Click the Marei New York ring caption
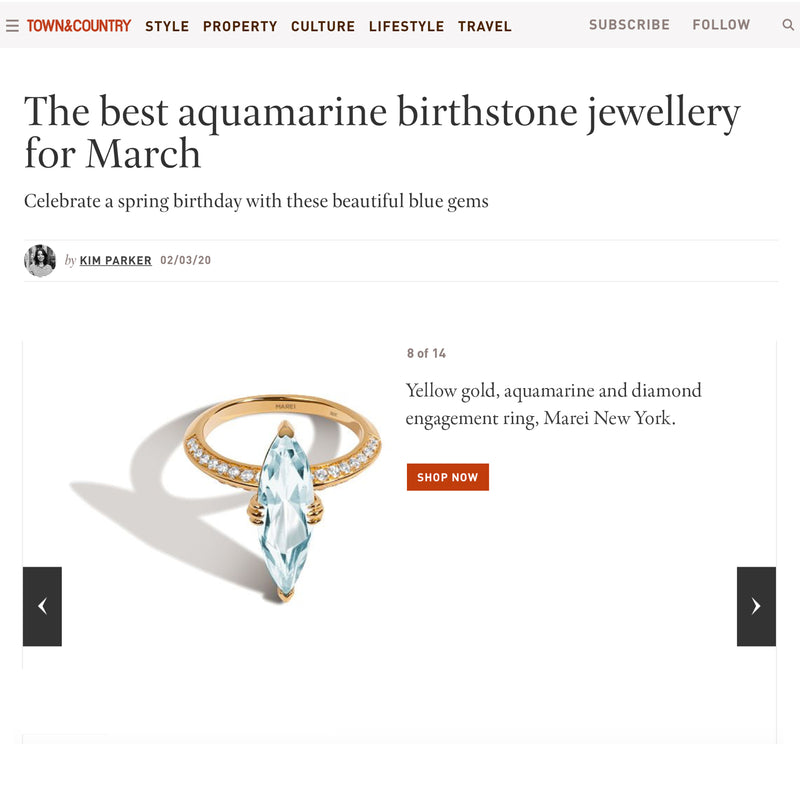Image resolution: width=800 pixels, height=801 pixels. tap(553, 404)
